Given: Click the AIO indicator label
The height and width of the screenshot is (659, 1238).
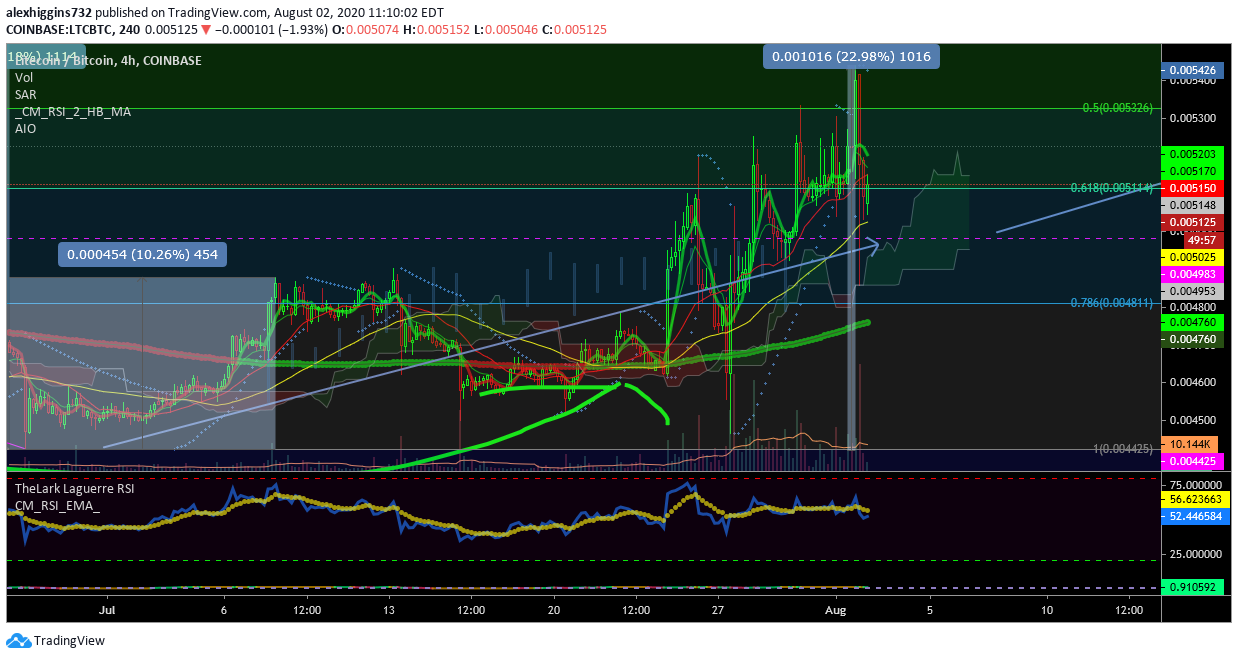Looking at the screenshot, I should (x=26, y=129).
